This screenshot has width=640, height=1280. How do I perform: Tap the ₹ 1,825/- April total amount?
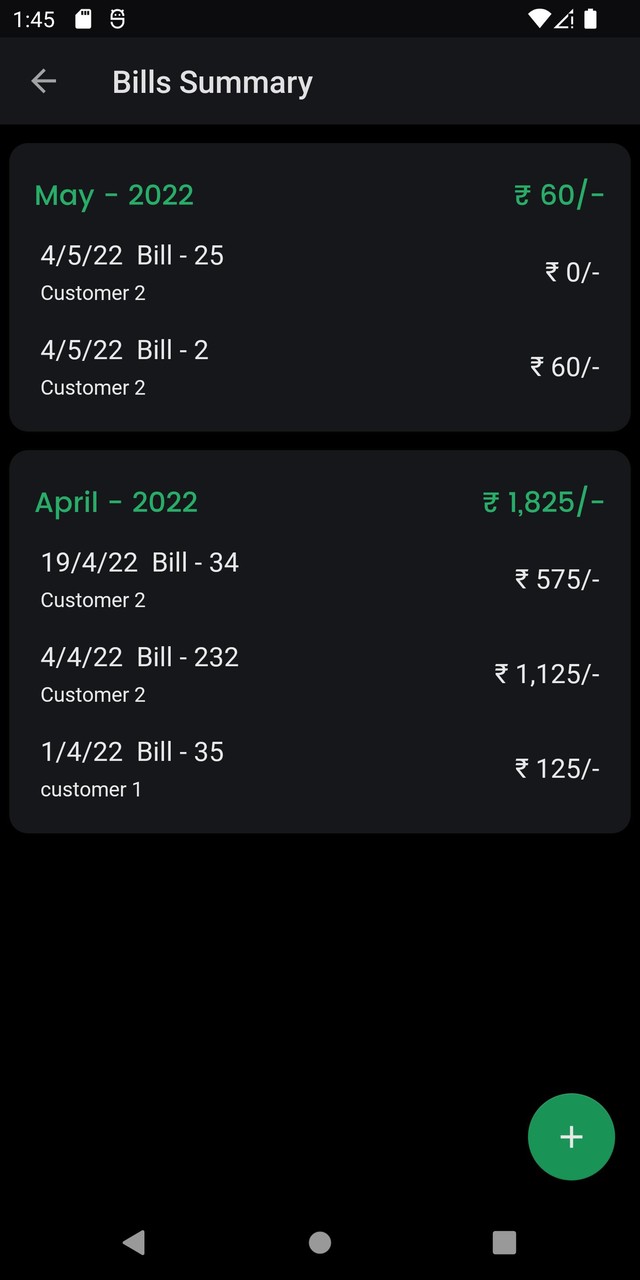pos(541,501)
